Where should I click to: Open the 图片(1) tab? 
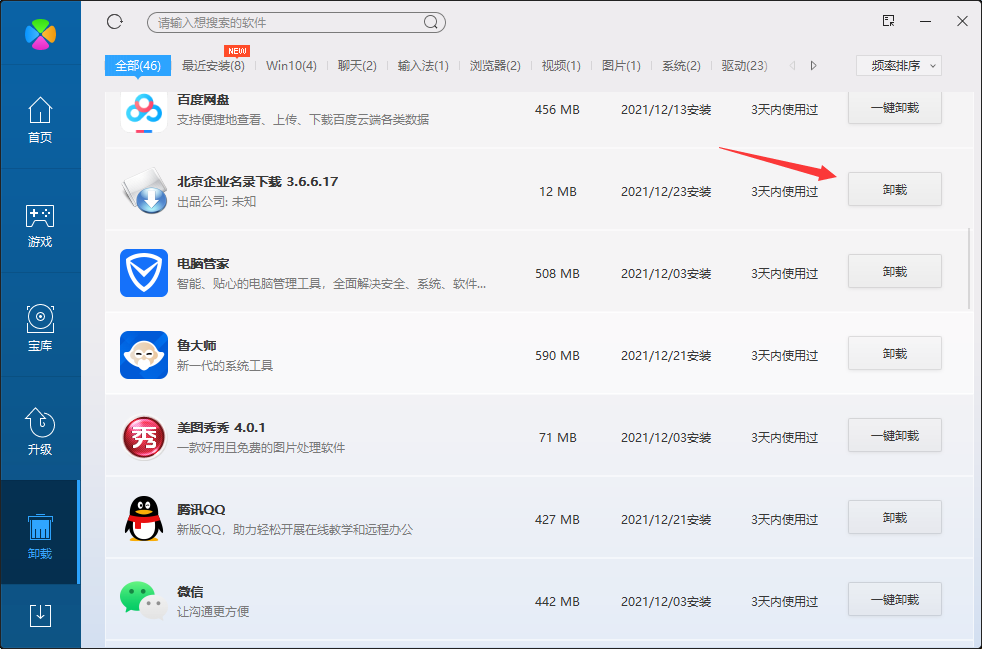(621, 66)
